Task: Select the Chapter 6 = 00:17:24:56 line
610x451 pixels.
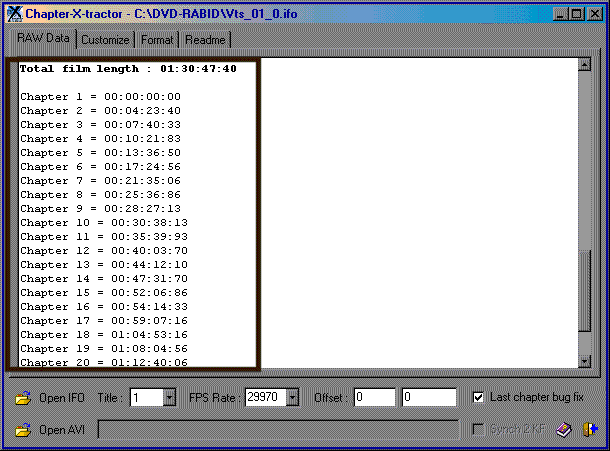Action: [x=101, y=167]
